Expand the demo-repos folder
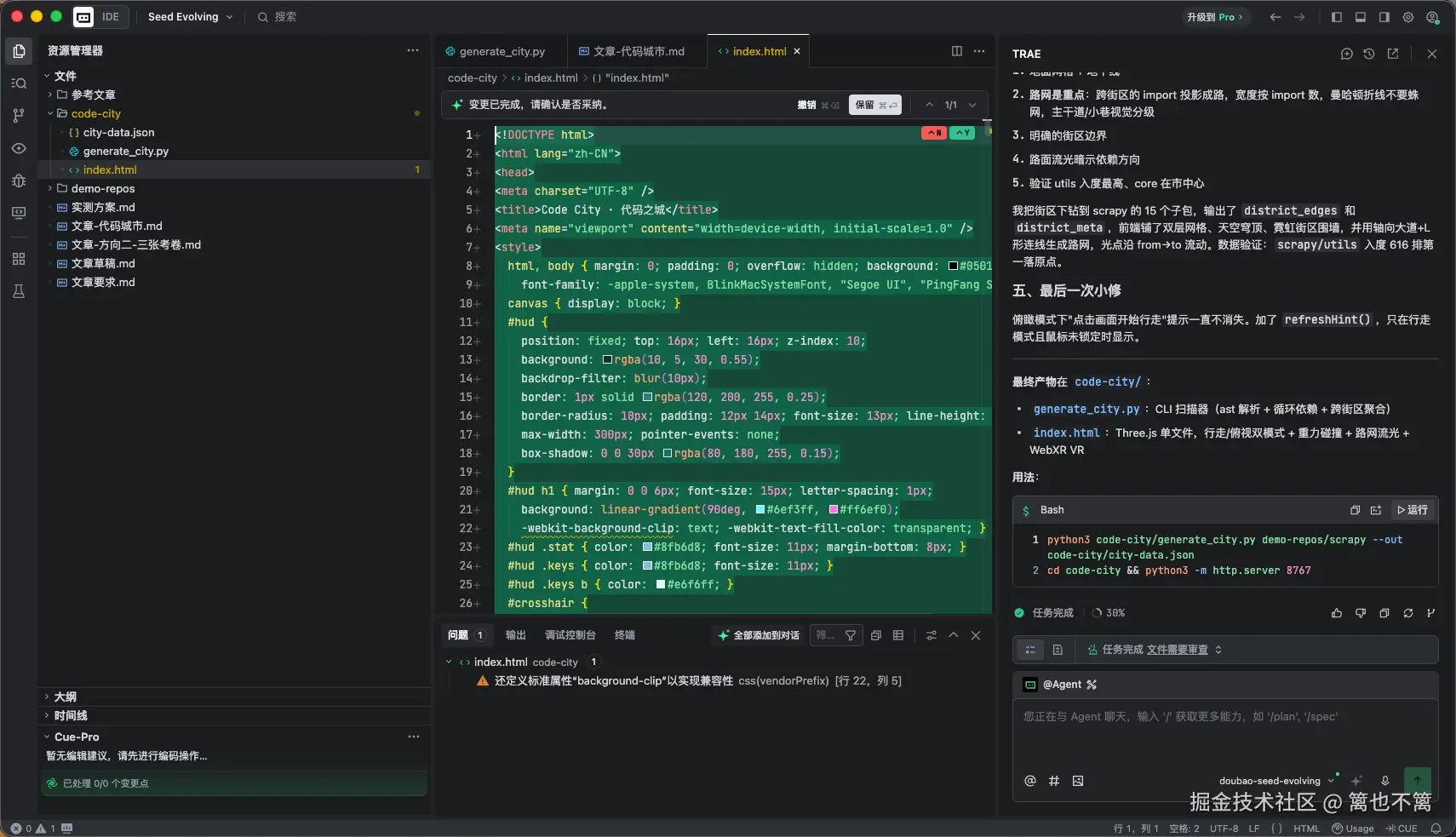 click(50, 188)
